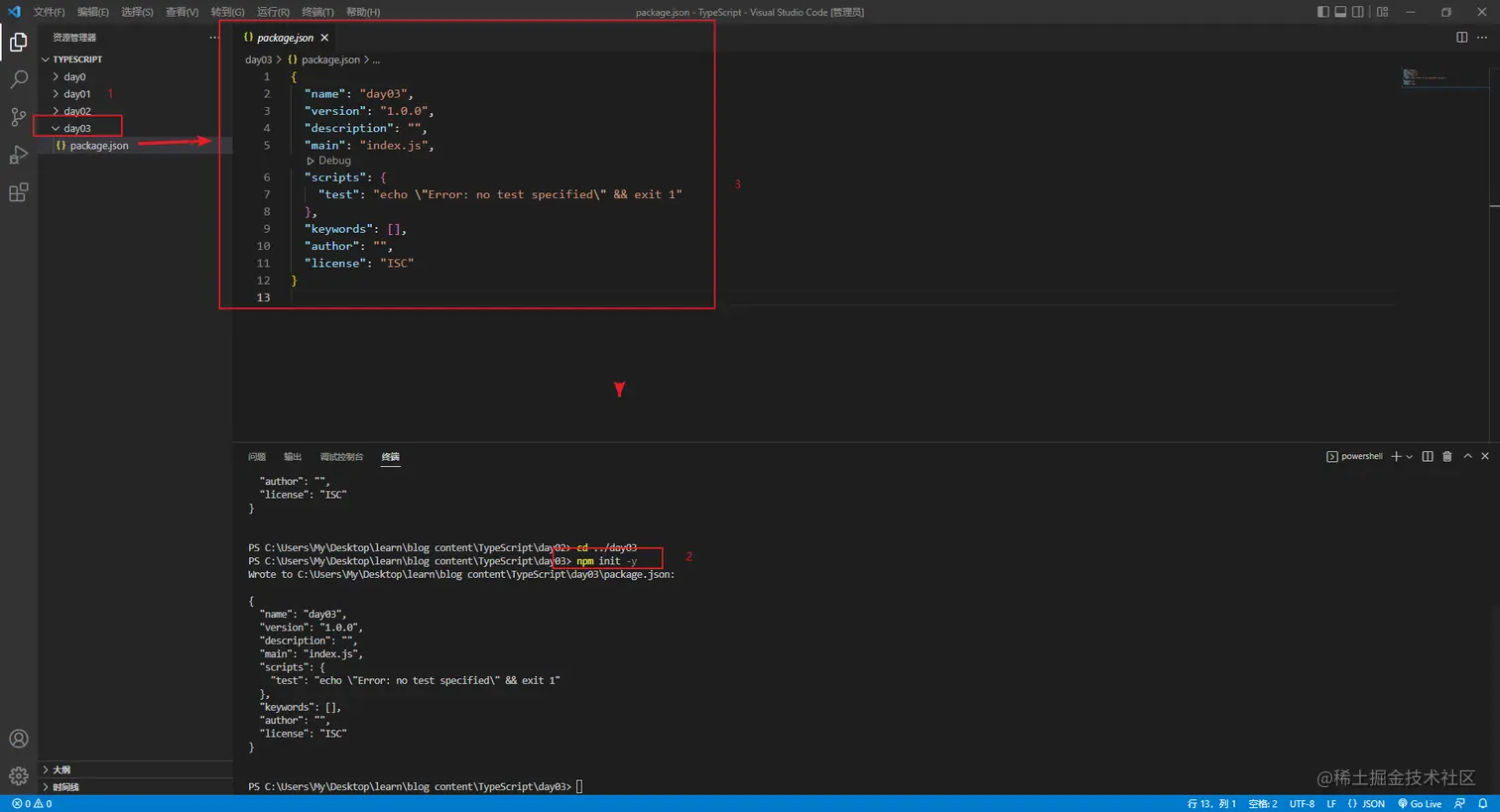Open the Accounts menu icon

coord(18,739)
